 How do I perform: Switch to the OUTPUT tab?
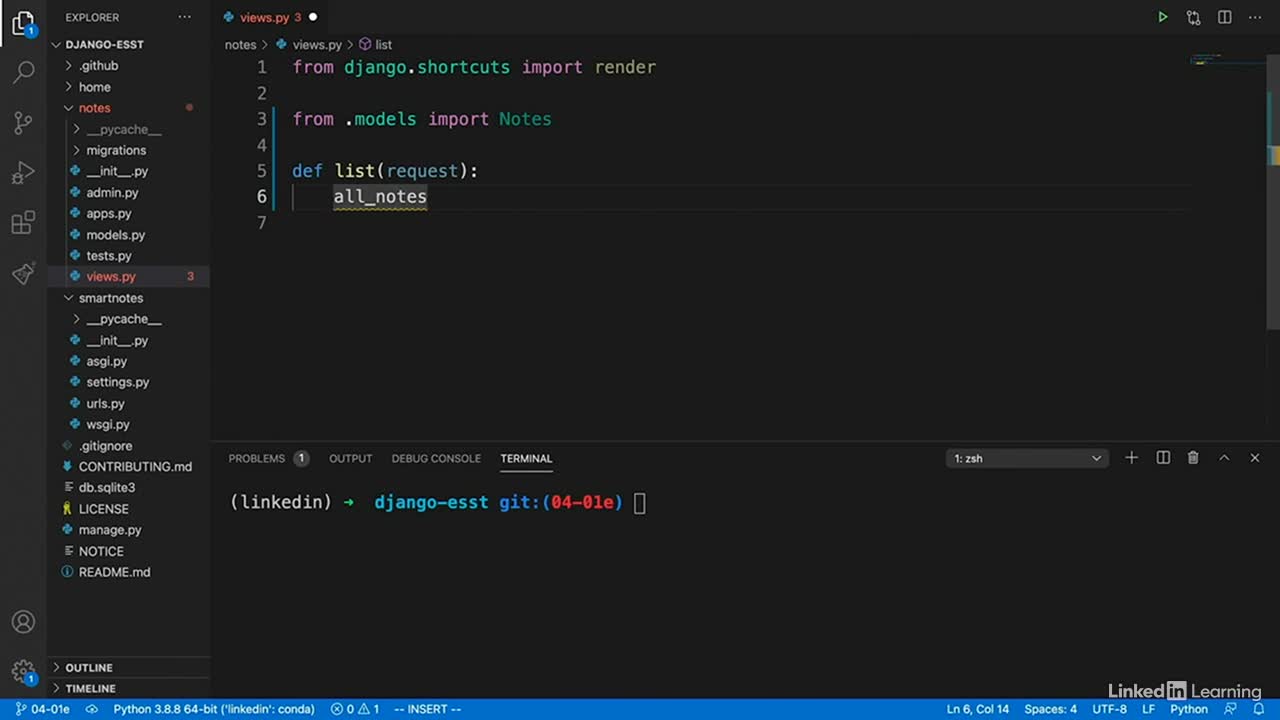tap(350, 458)
